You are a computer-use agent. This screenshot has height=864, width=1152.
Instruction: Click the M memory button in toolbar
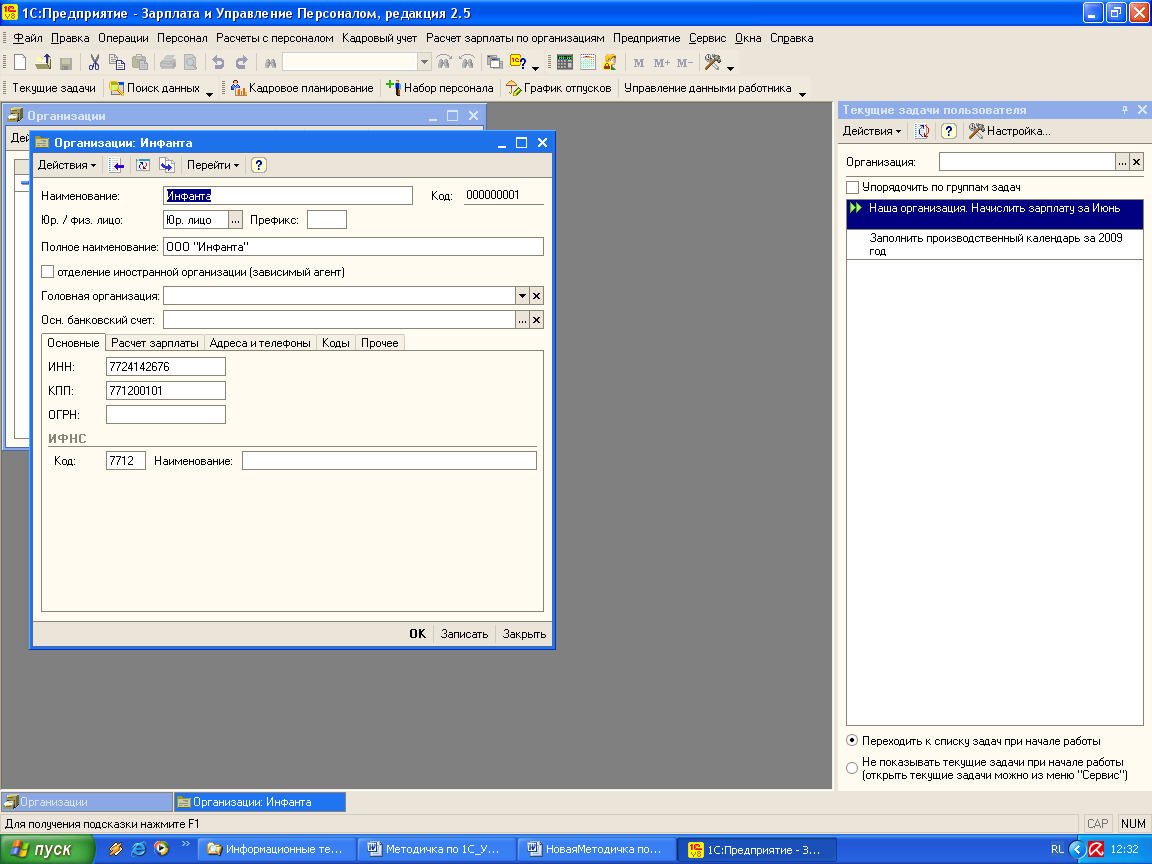point(638,63)
